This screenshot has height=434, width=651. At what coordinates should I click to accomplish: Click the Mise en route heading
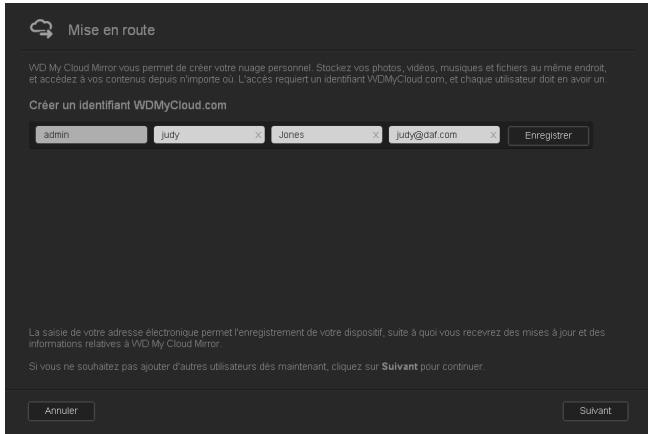(112, 30)
